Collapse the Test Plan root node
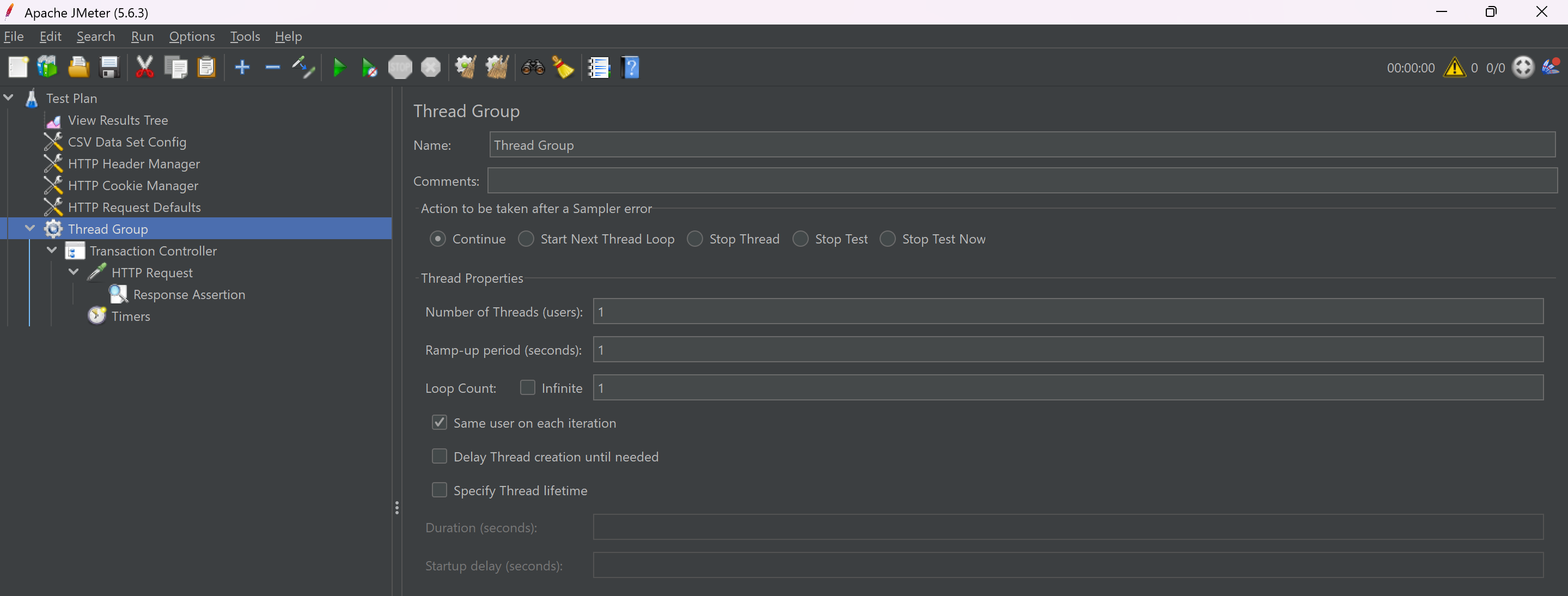The height and width of the screenshot is (596, 1568). (9, 98)
